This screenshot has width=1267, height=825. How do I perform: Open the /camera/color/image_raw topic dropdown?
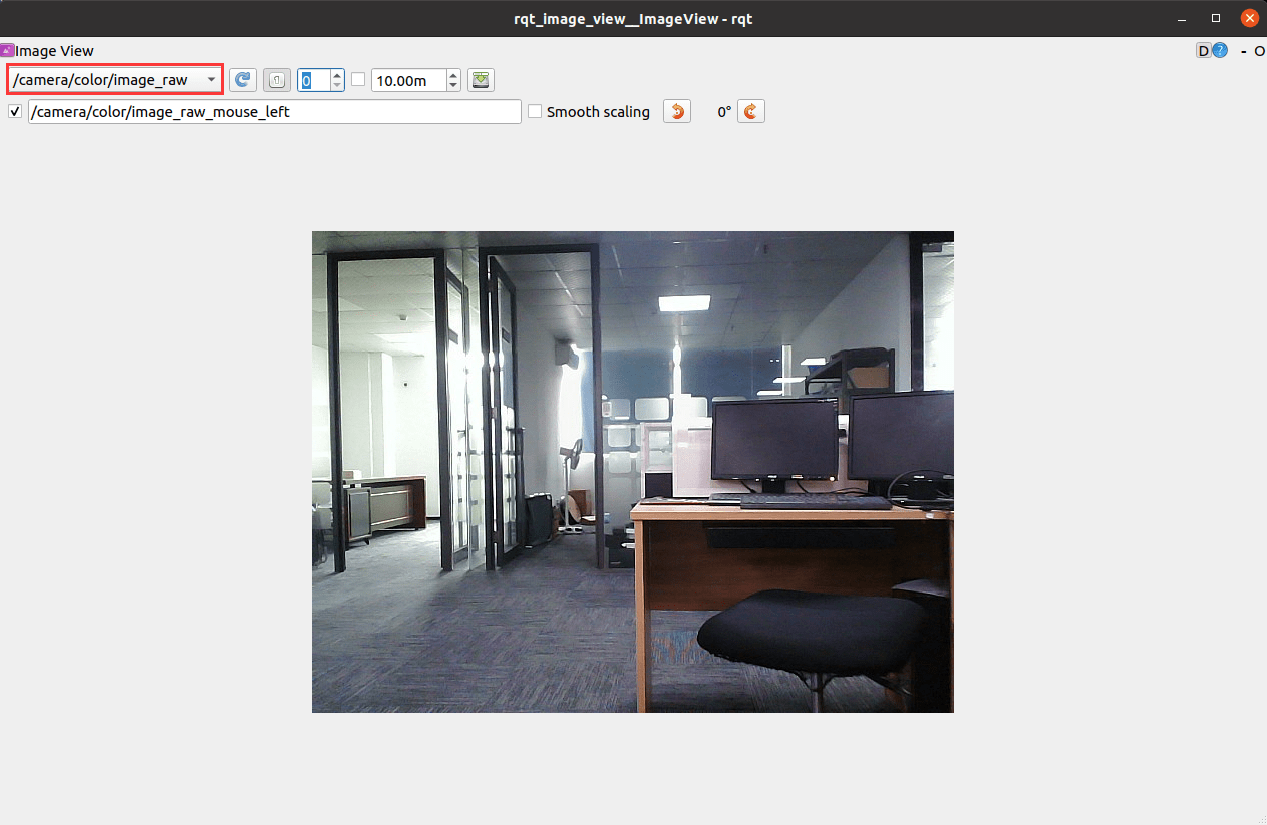[x=115, y=80]
